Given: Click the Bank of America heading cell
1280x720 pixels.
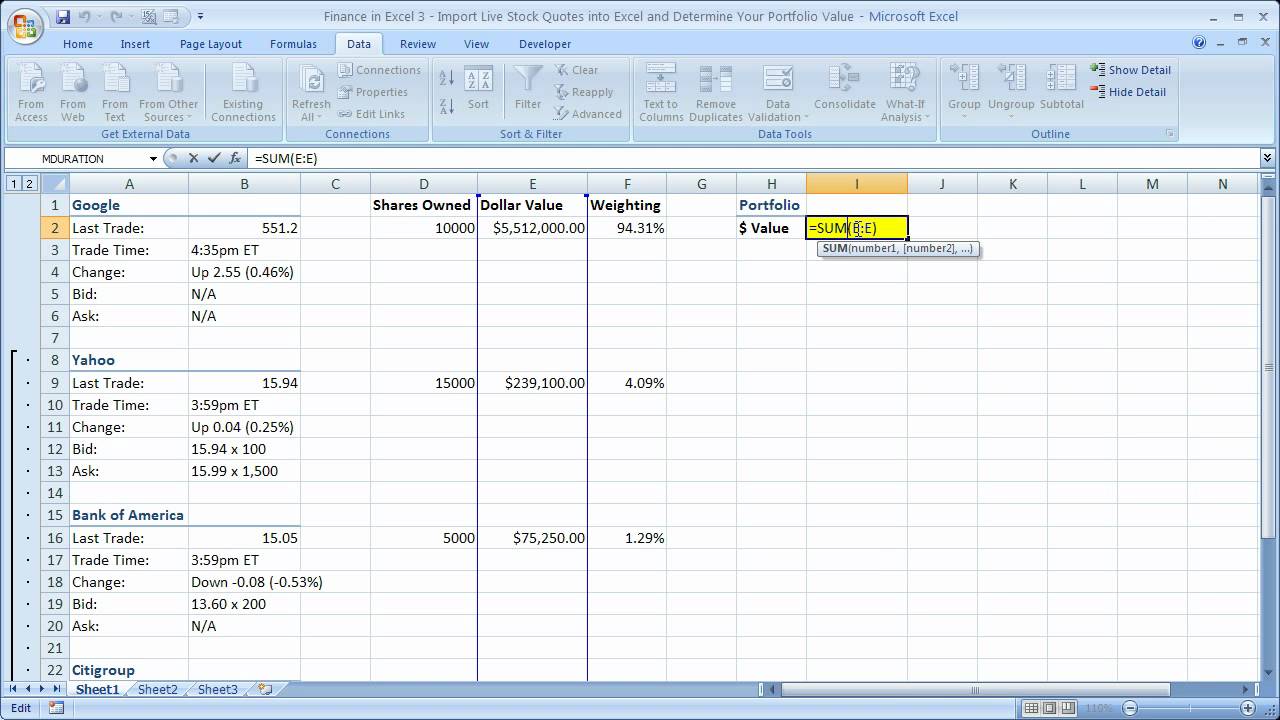Looking at the screenshot, I should 129,515.
